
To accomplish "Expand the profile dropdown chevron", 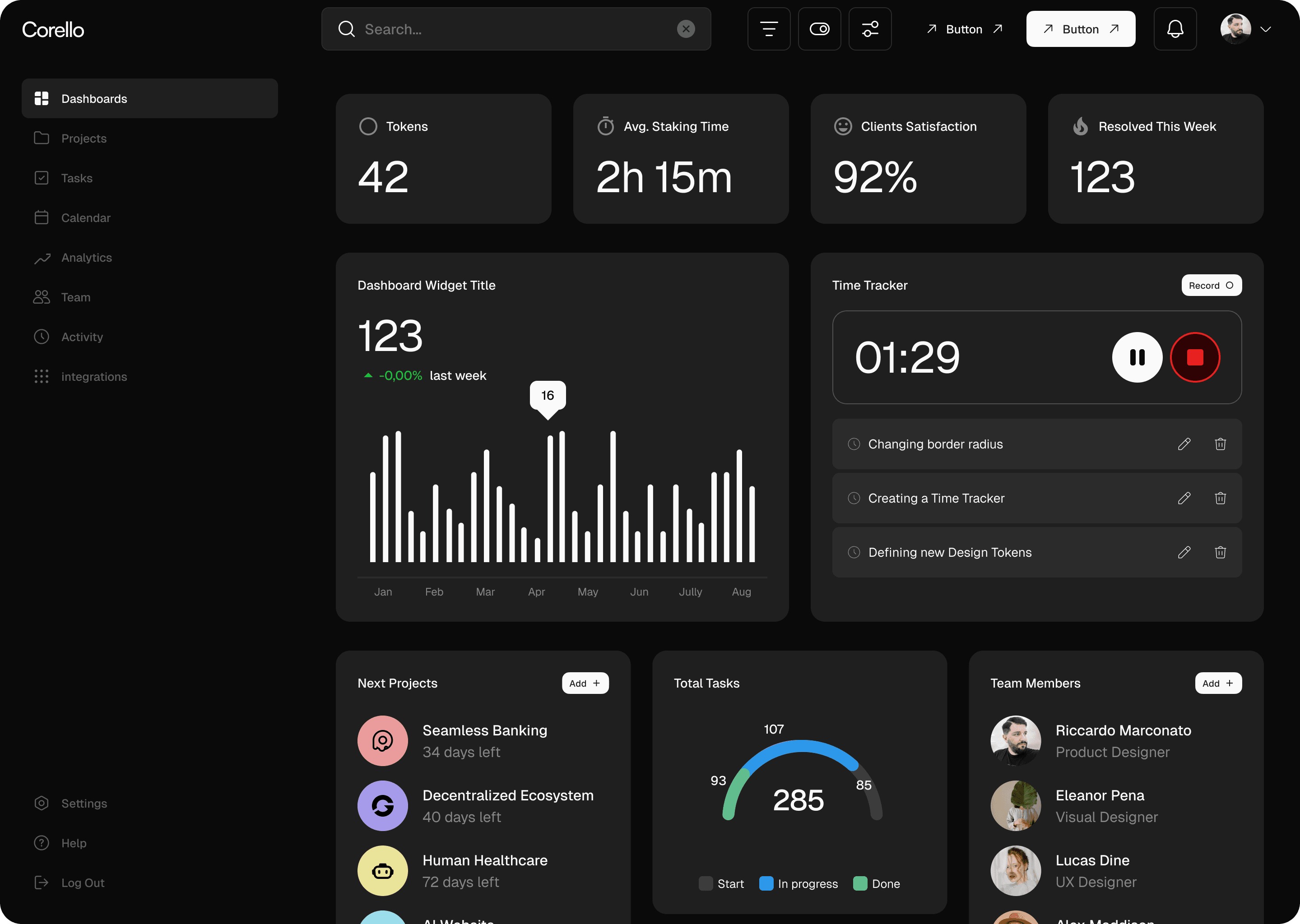I will (1266, 30).
